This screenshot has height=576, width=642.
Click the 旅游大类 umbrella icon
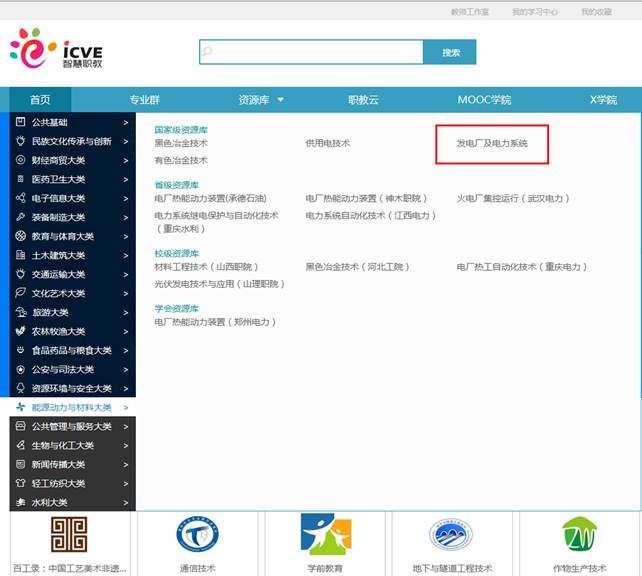[x=21, y=312]
